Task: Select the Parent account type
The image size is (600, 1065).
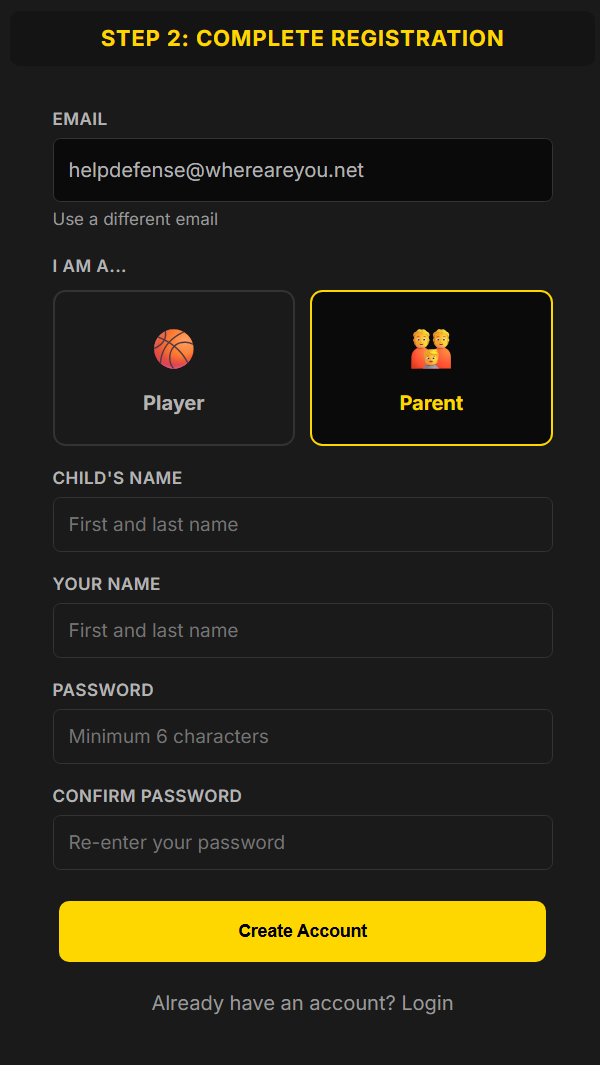Action: coord(431,368)
